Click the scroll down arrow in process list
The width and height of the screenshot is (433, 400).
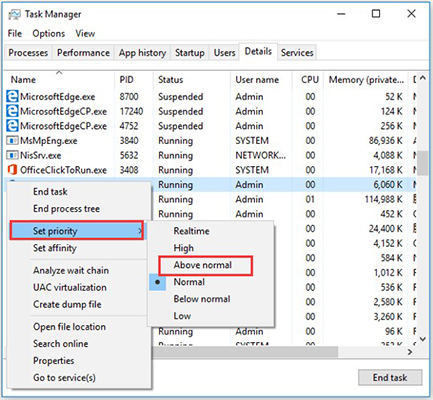423,339
